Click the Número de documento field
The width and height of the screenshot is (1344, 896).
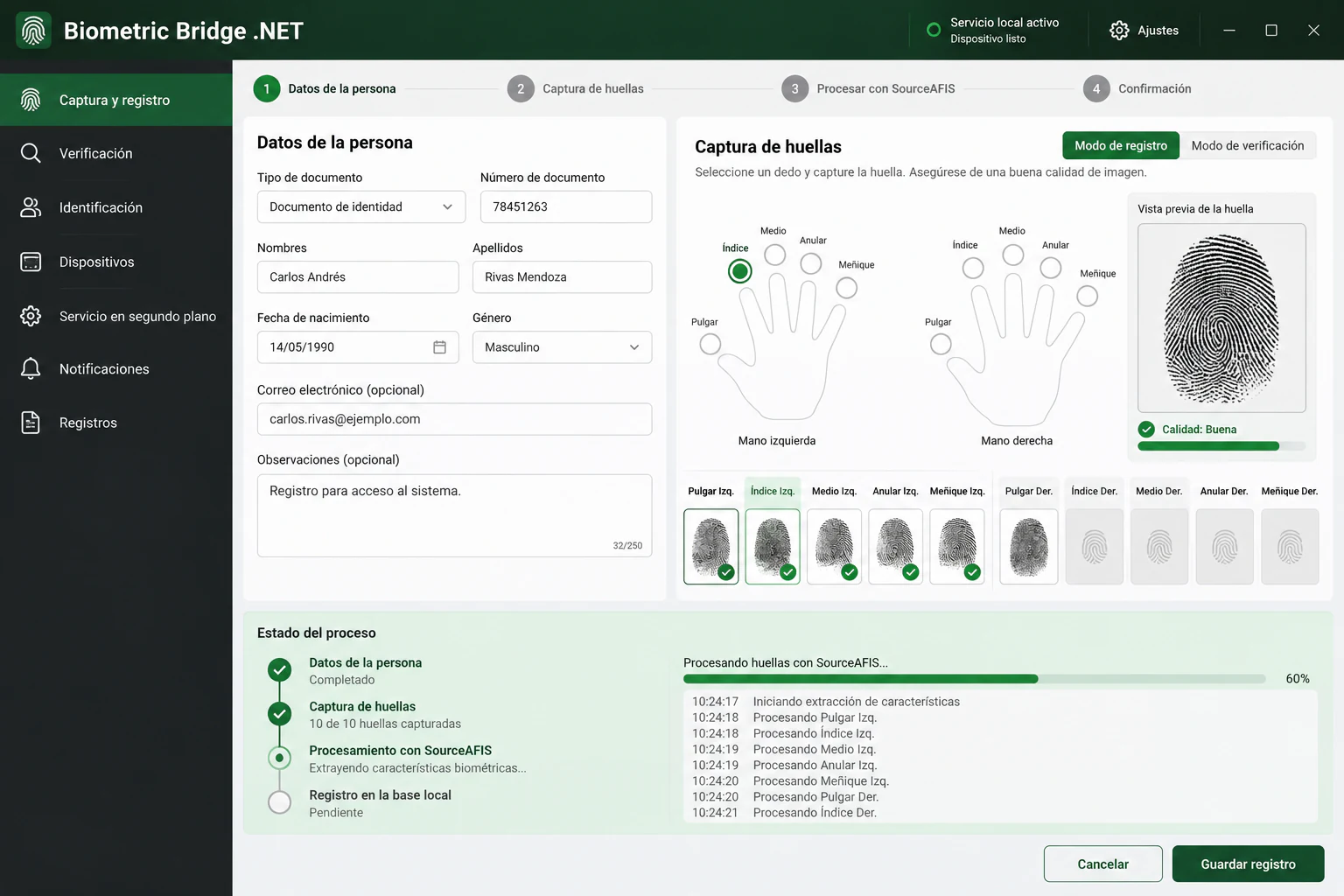(566, 206)
